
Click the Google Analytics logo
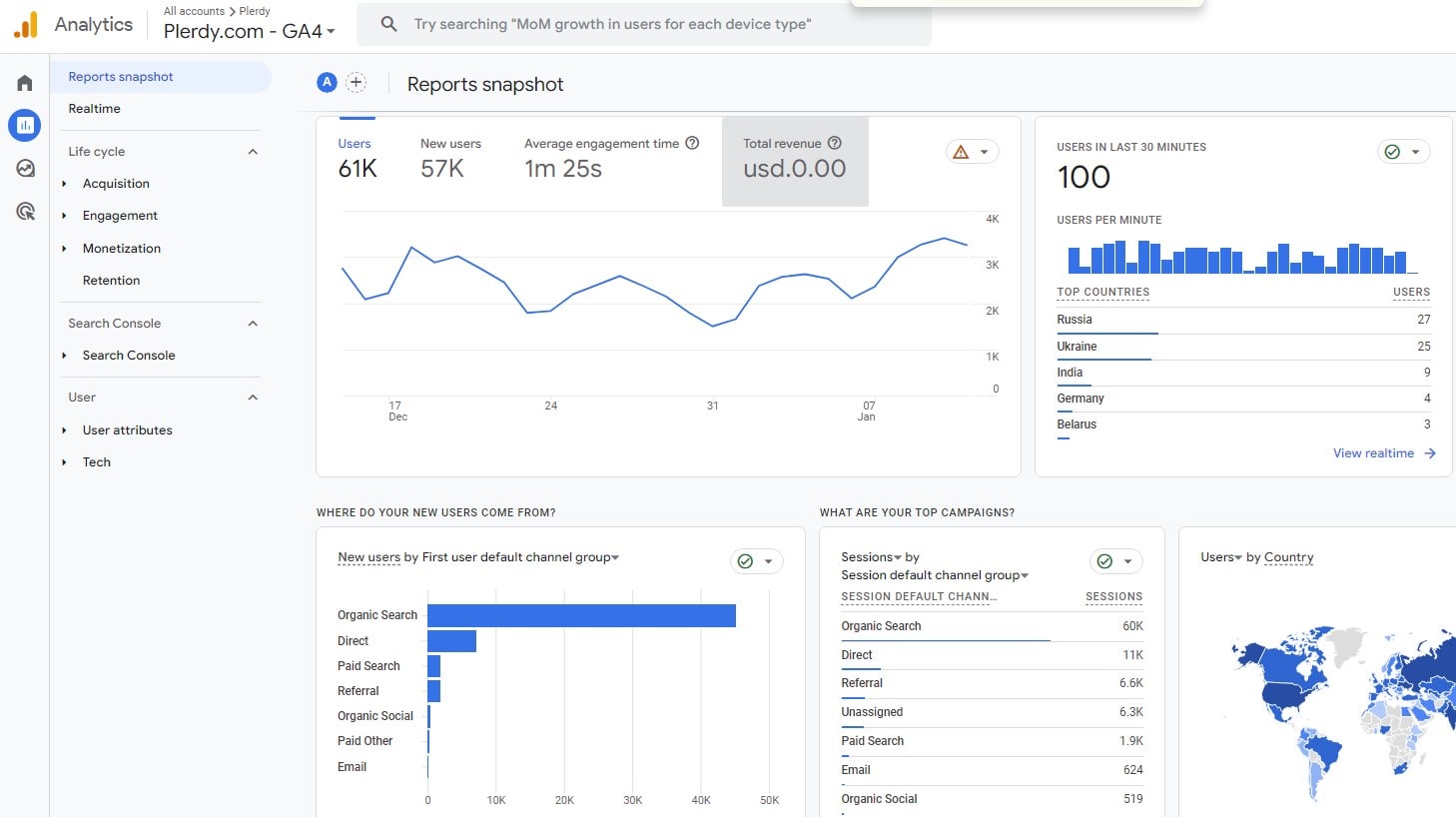(x=26, y=25)
